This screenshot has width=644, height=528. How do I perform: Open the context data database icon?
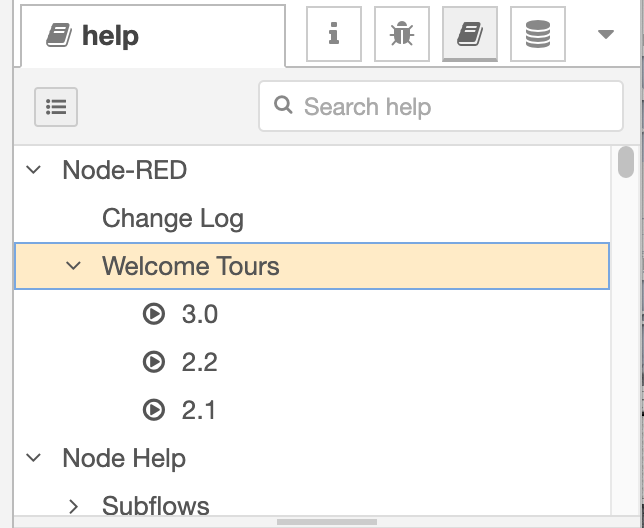click(x=538, y=34)
